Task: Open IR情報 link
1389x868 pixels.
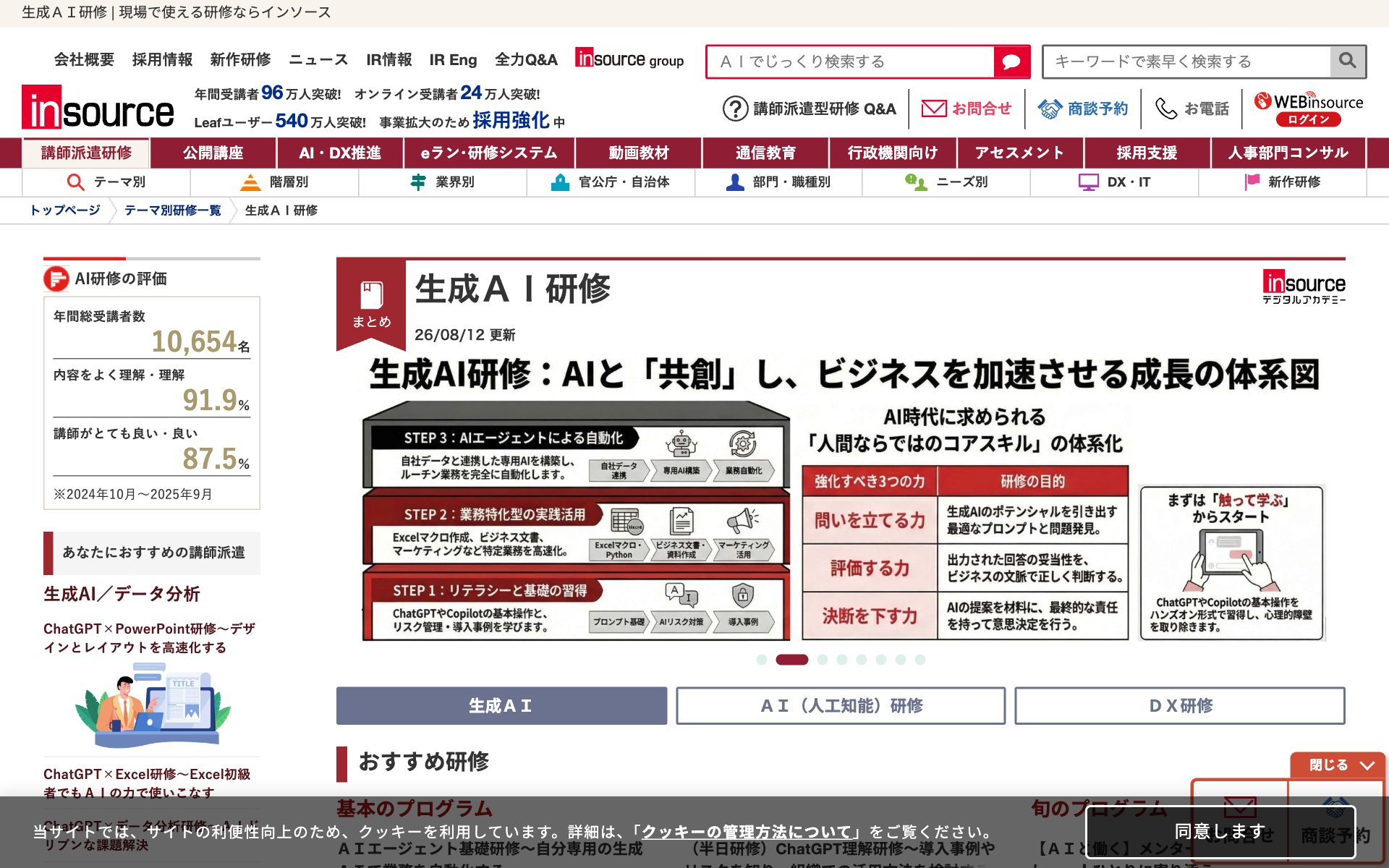Action: tap(388, 60)
